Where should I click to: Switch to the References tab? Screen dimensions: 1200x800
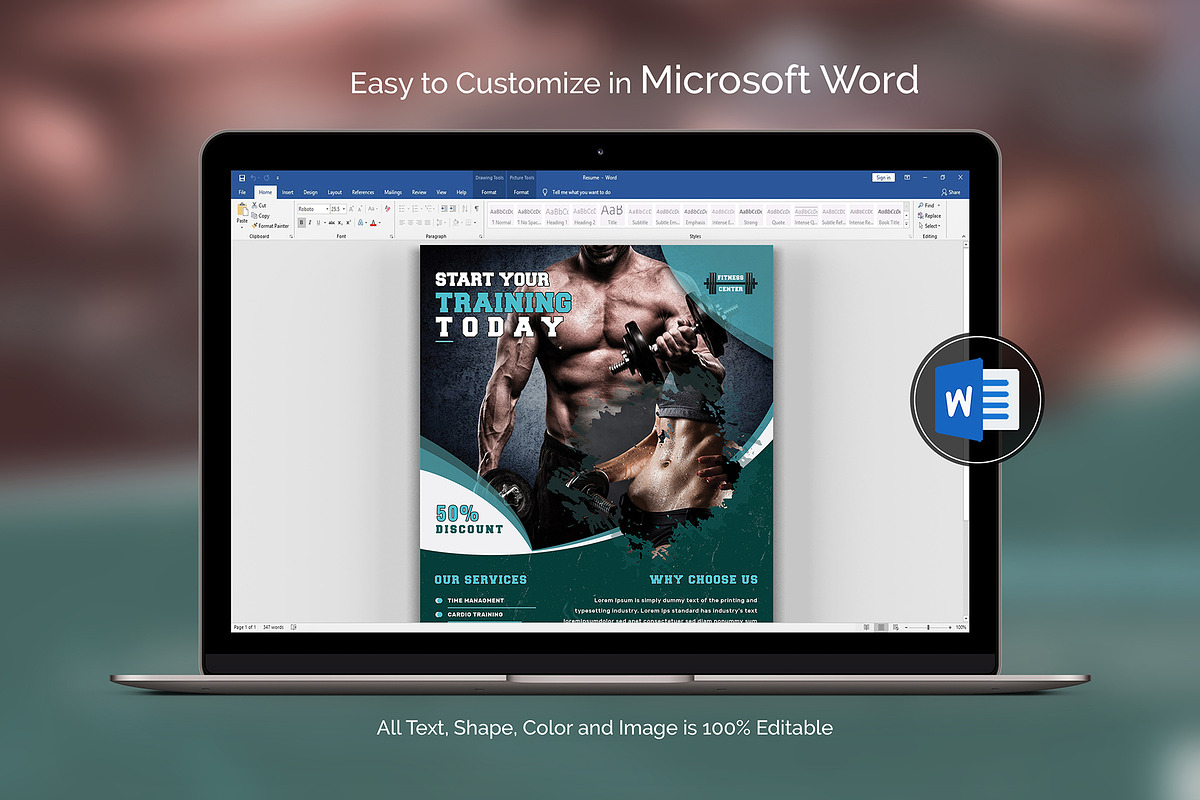tap(363, 192)
